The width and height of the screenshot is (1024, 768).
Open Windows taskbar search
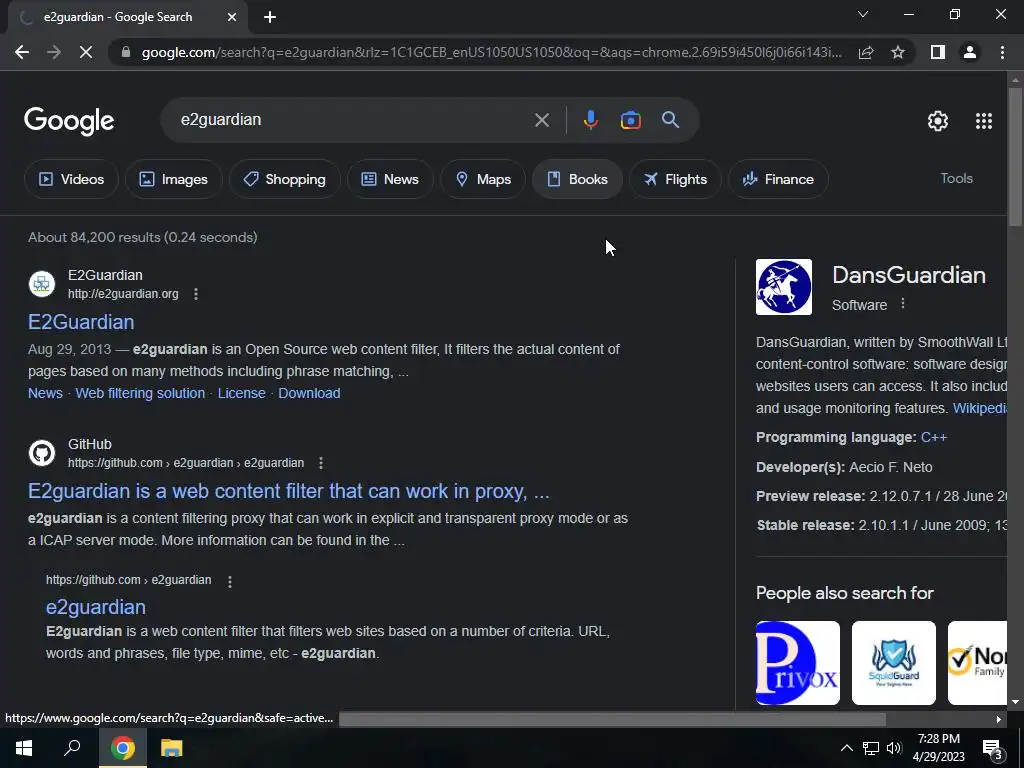pyautogui.click(x=72, y=748)
